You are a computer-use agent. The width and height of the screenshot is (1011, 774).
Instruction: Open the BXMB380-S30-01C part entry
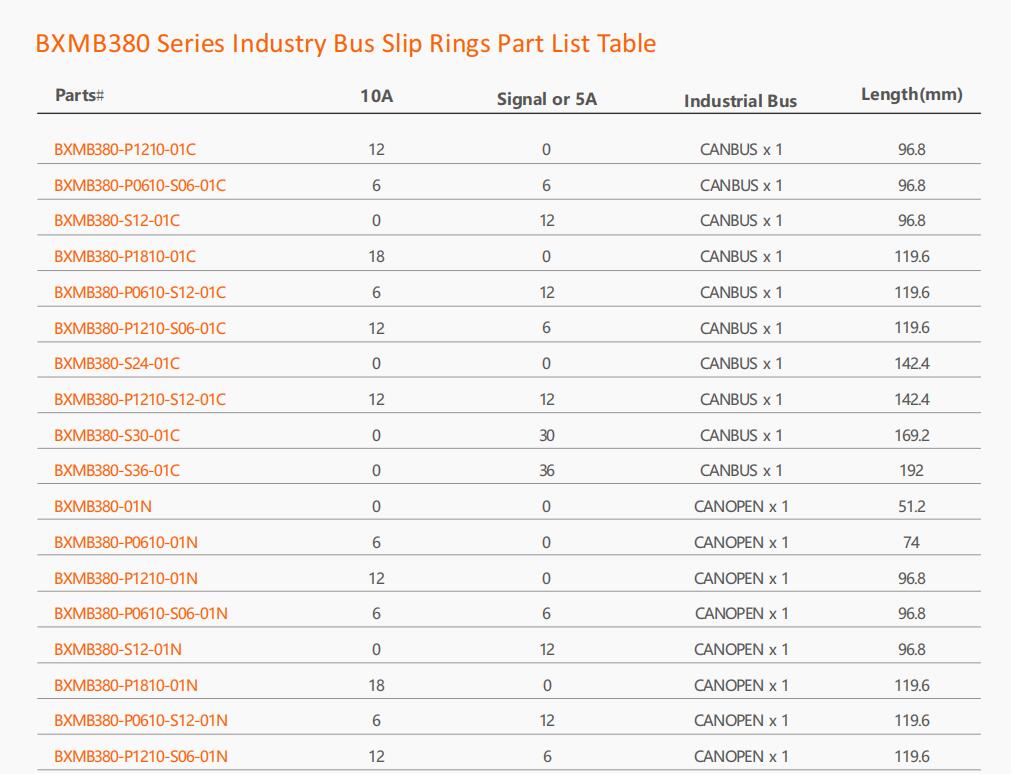click(116, 436)
